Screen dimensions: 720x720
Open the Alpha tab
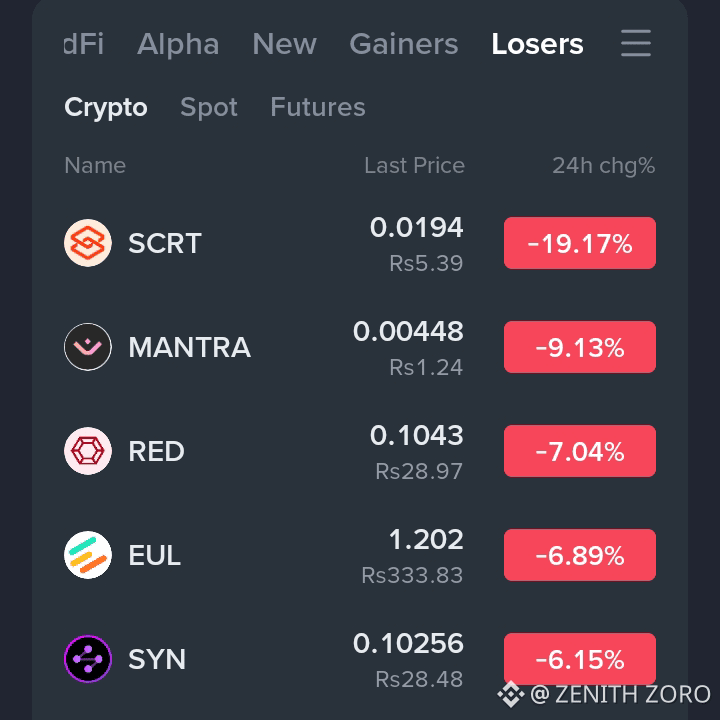(178, 44)
